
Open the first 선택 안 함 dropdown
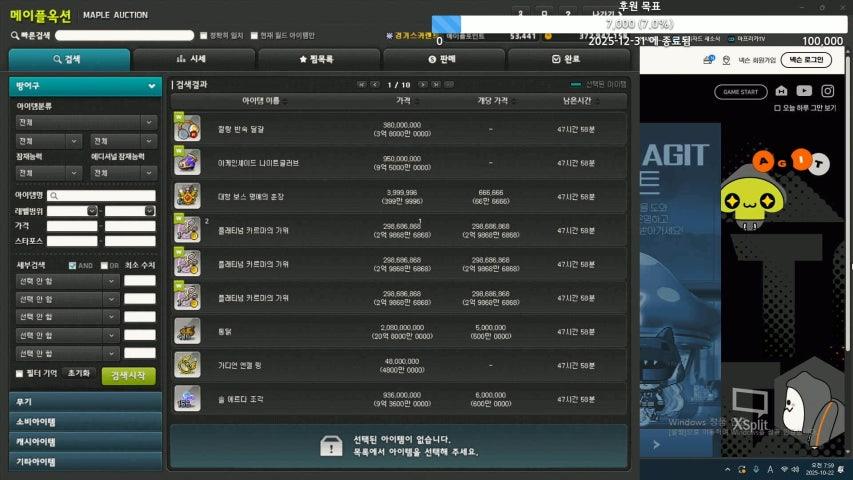(x=68, y=281)
